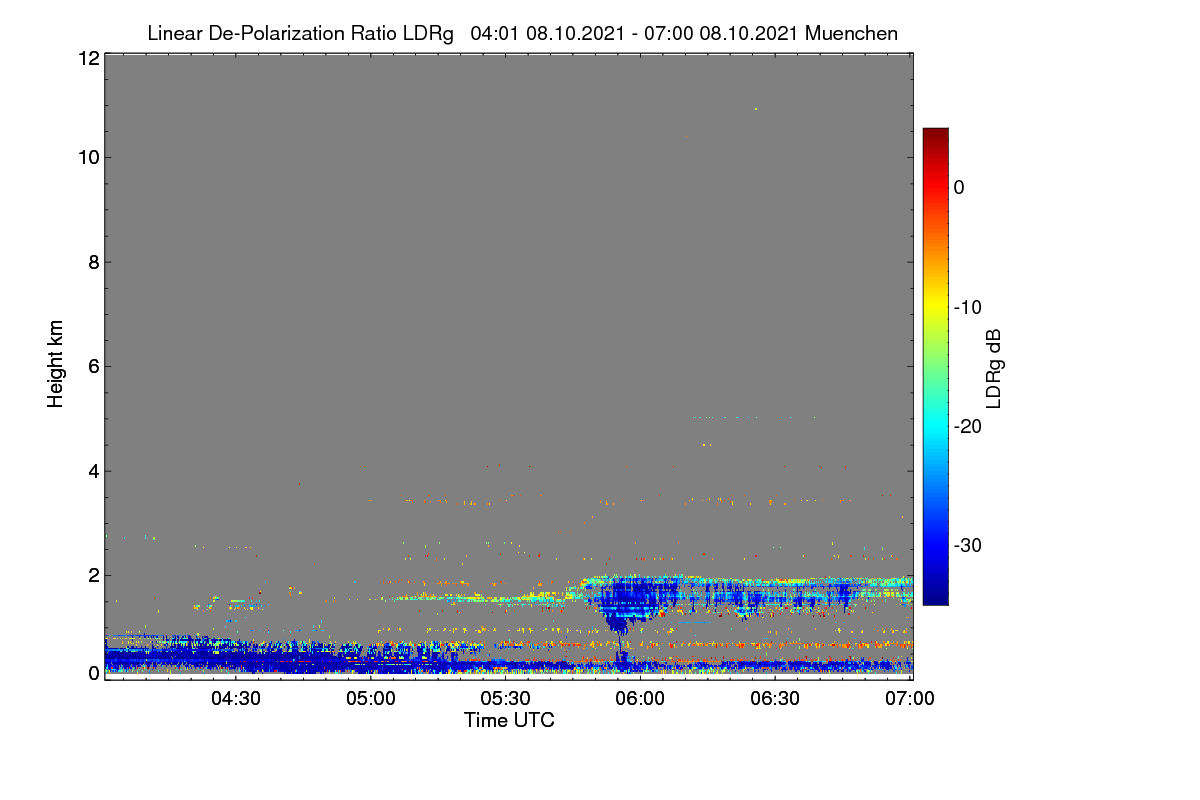Screen dimensions: 1200x800
Task: Click the 06:30 time axis label
Action: click(x=776, y=699)
